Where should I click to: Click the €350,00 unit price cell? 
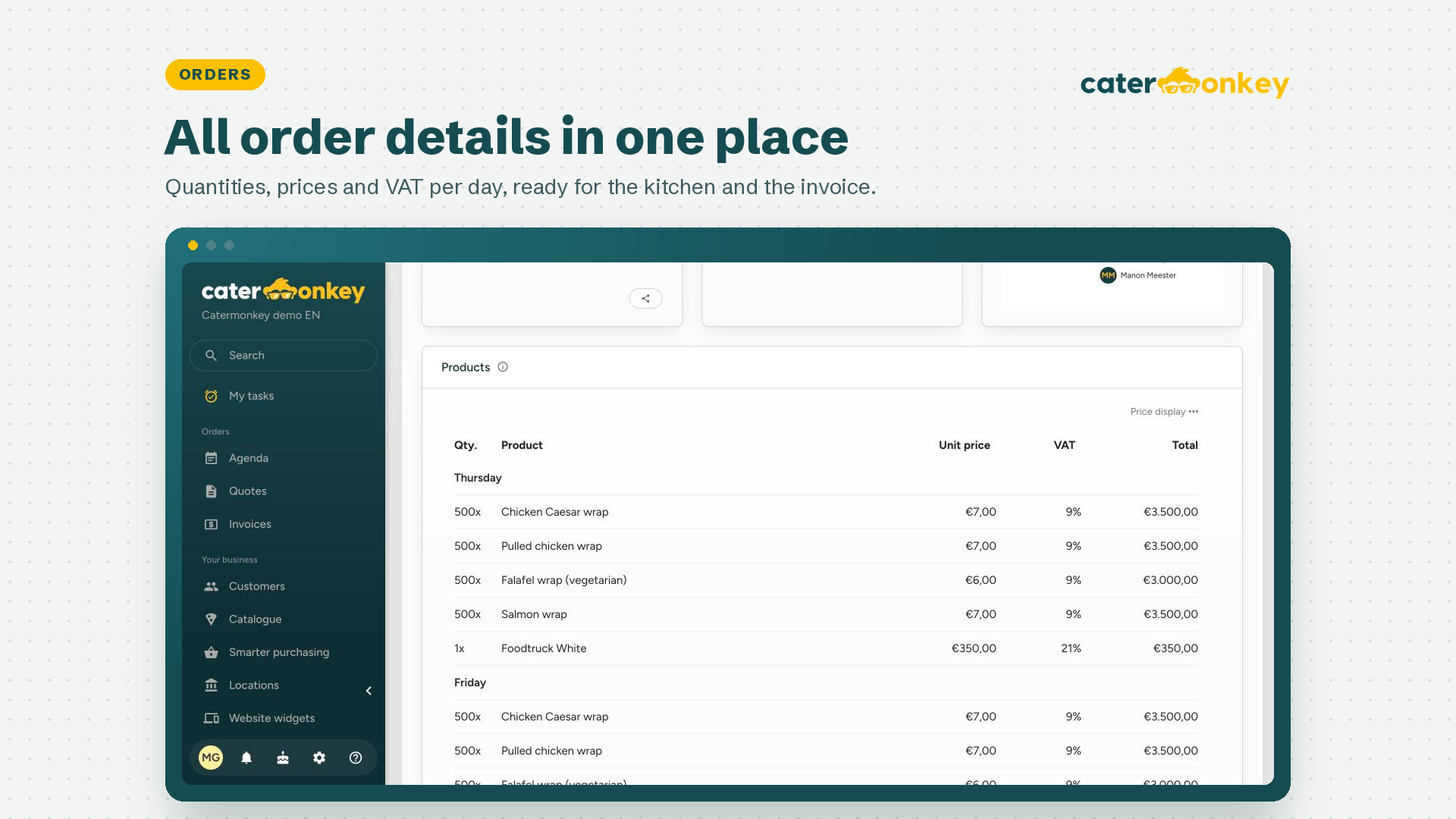pyautogui.click(x=974, y=648)
